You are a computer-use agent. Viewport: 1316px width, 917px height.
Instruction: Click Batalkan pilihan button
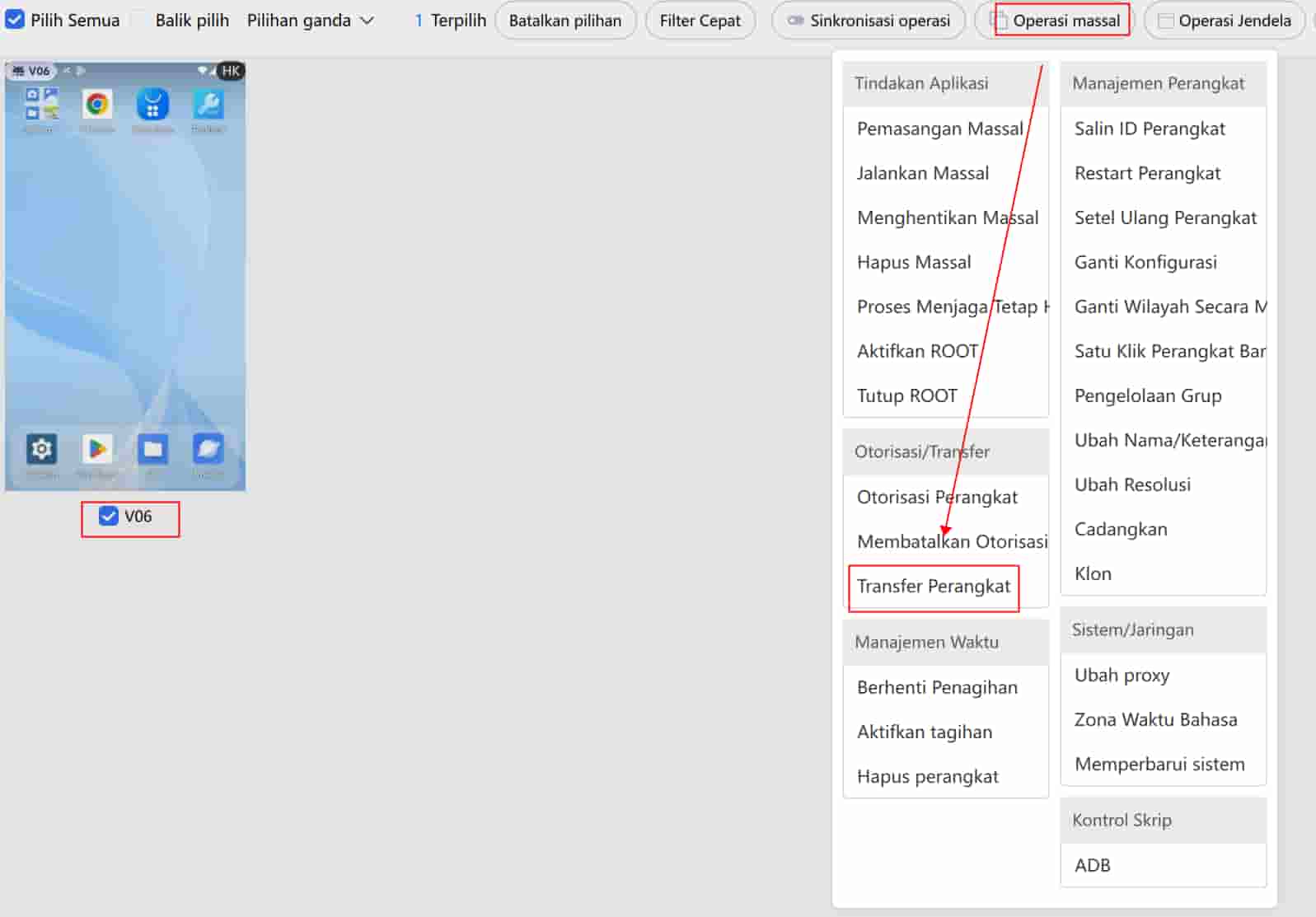tap(565, 21)
